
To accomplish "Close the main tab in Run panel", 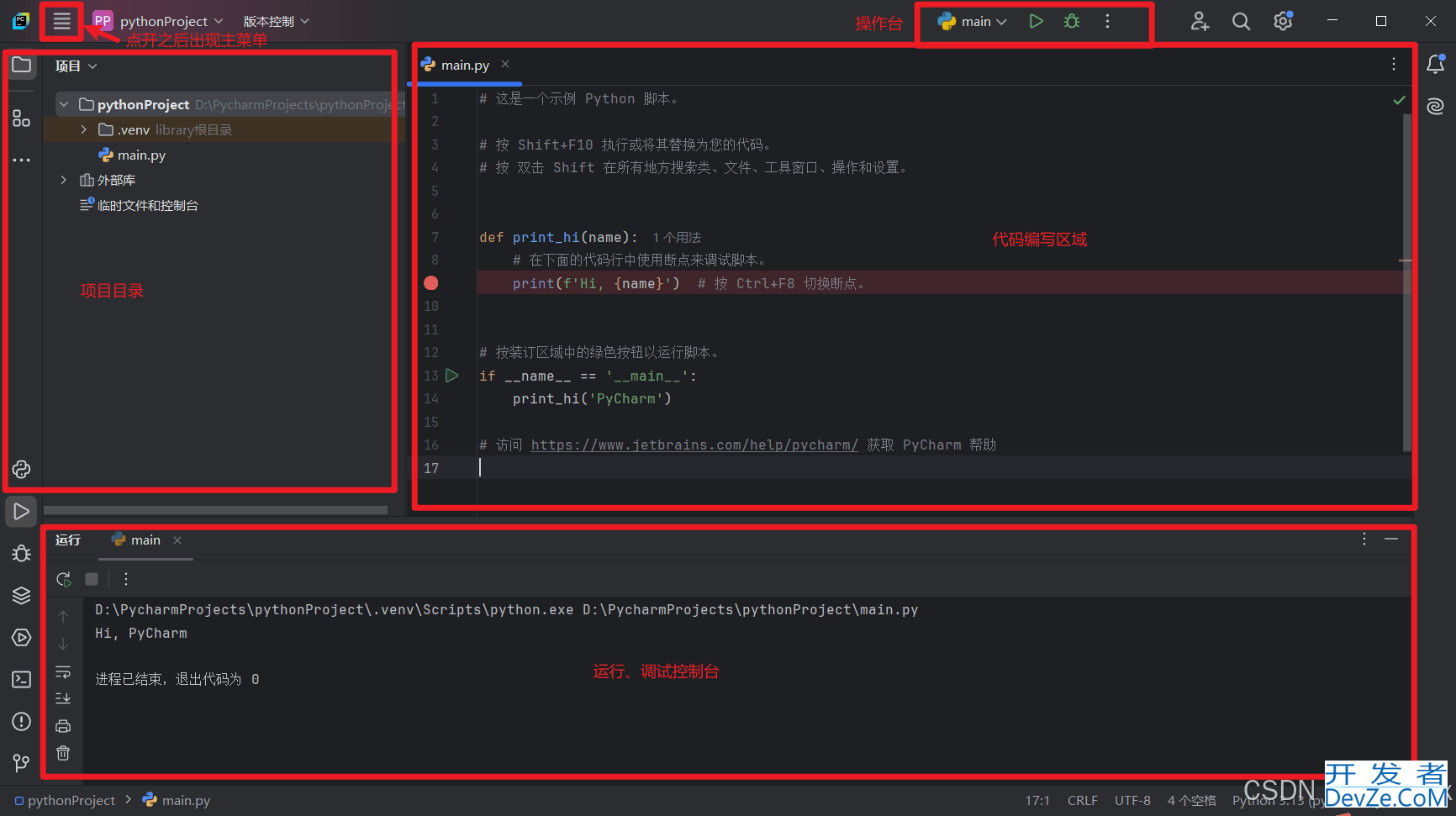I will [x=177, y=540].
